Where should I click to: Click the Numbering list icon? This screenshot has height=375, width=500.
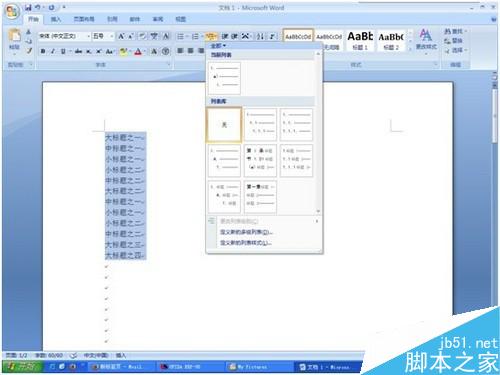pyautogui.click(x=195, y=36)
